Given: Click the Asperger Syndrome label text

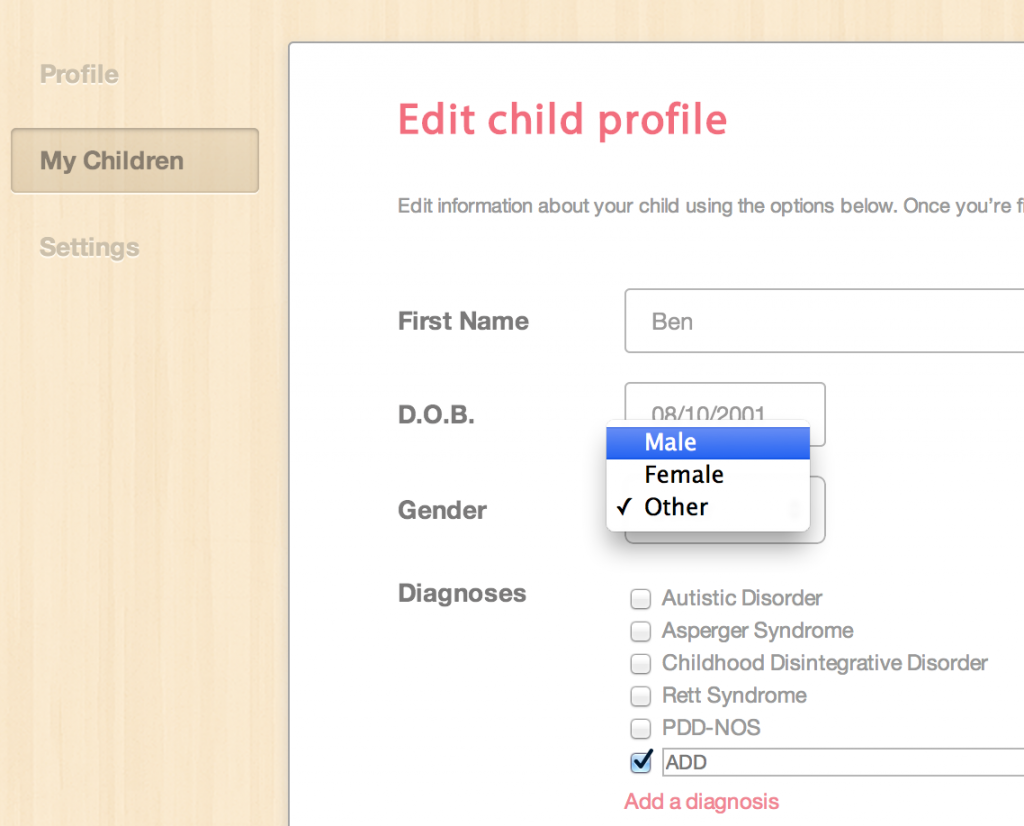Looking at the screenshot, I should pos(758,631).
